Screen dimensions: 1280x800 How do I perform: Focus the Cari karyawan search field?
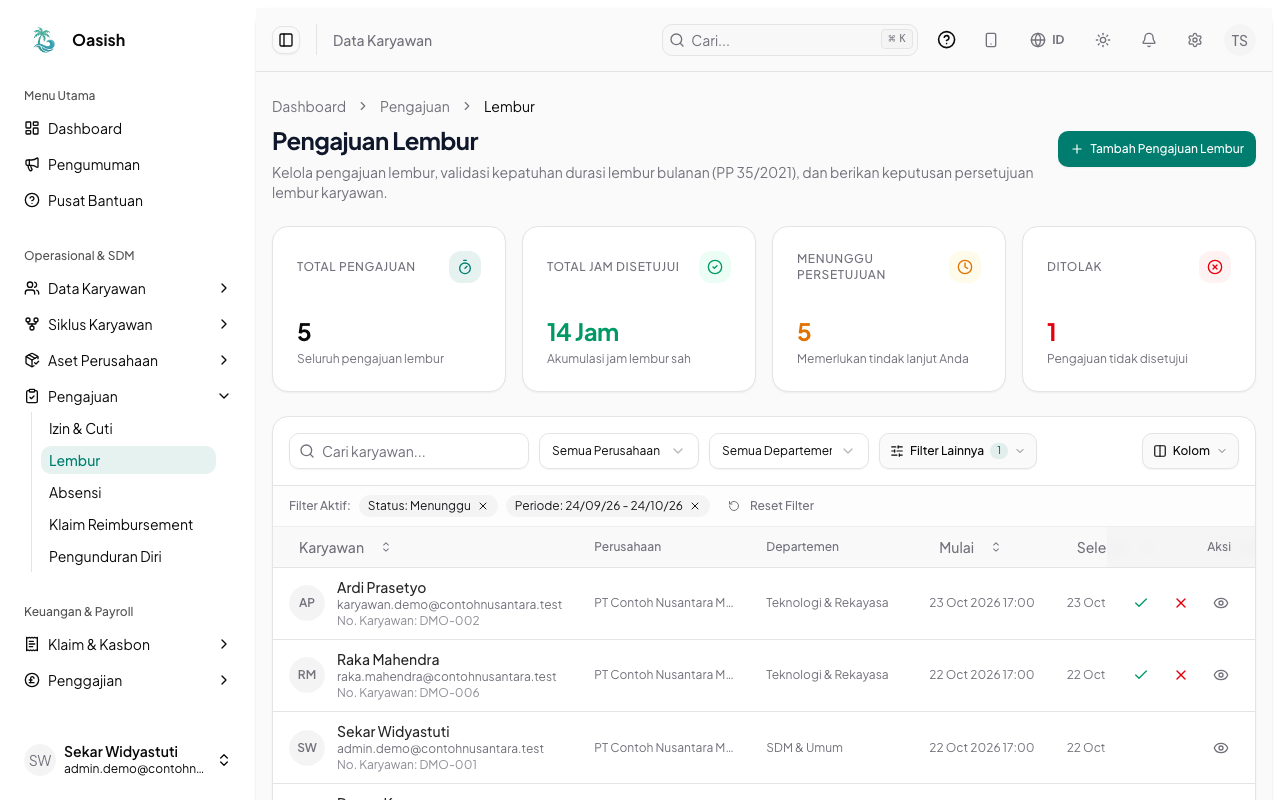[409, 451]
